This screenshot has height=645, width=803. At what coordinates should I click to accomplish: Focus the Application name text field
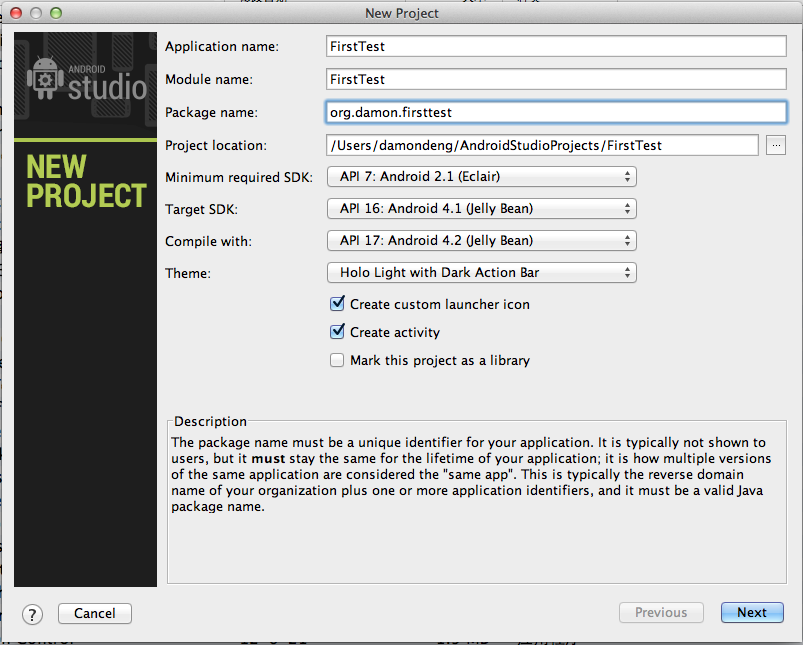pyautogui.click(x=556, y=46)
